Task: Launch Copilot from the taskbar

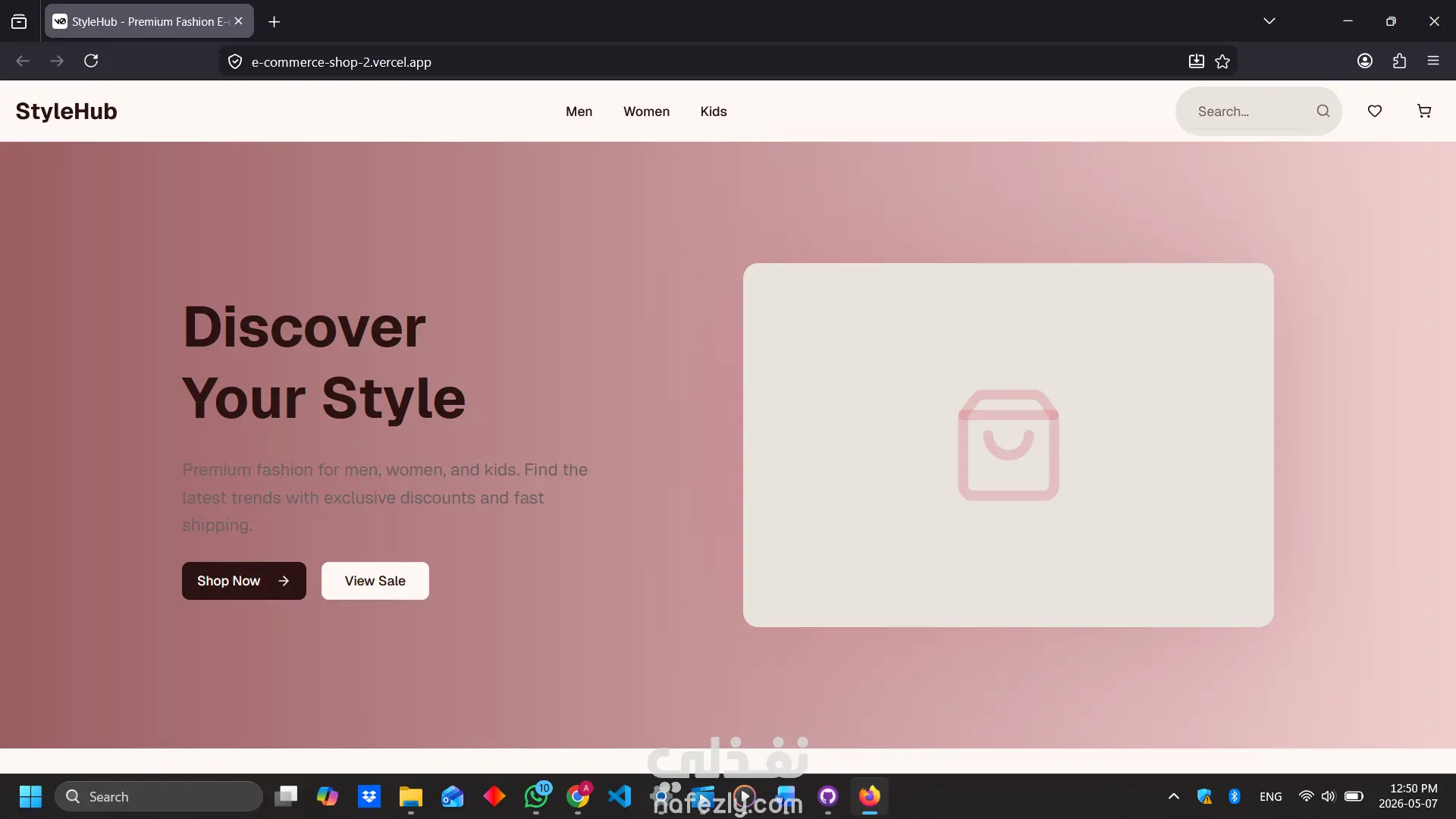Action: [328, 796]
